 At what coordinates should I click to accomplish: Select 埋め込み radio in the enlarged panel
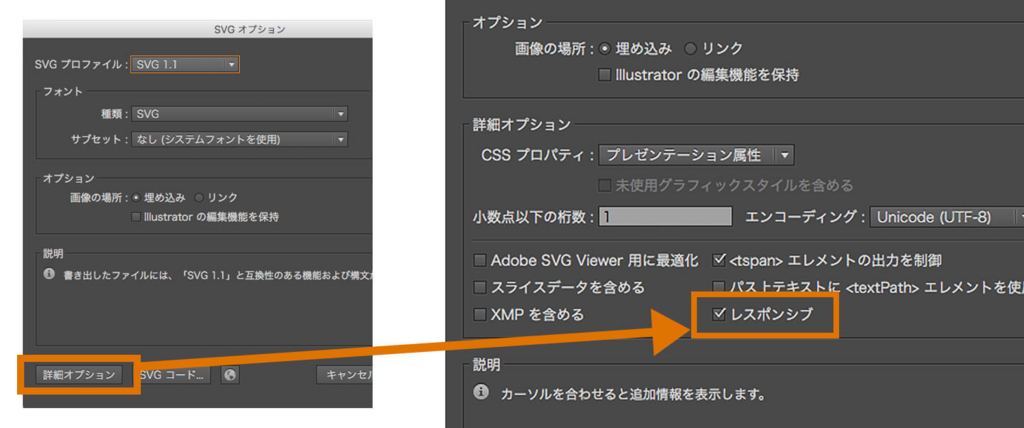click(605, 48)
